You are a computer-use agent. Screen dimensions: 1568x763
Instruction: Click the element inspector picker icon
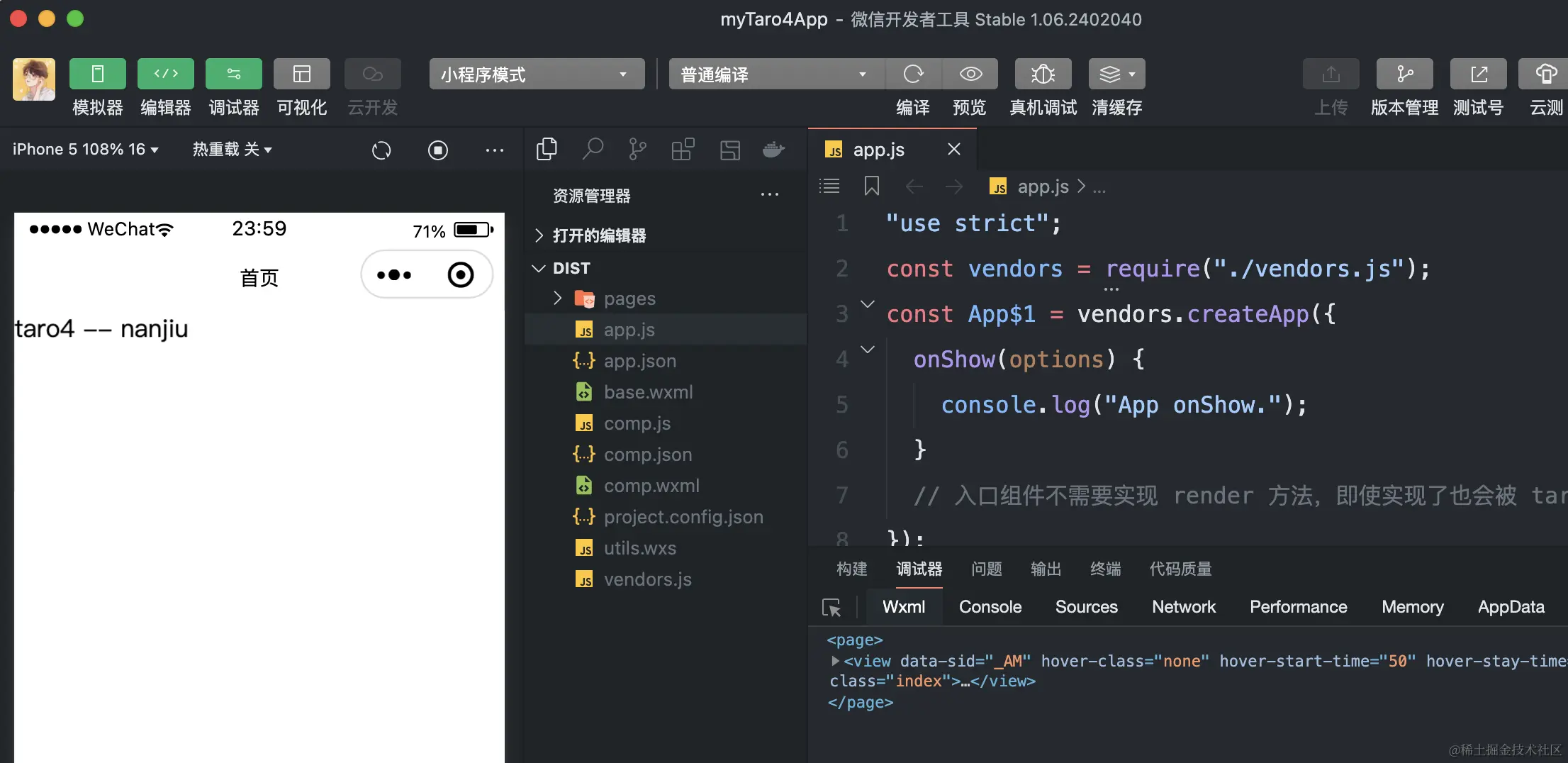[831, 607]
